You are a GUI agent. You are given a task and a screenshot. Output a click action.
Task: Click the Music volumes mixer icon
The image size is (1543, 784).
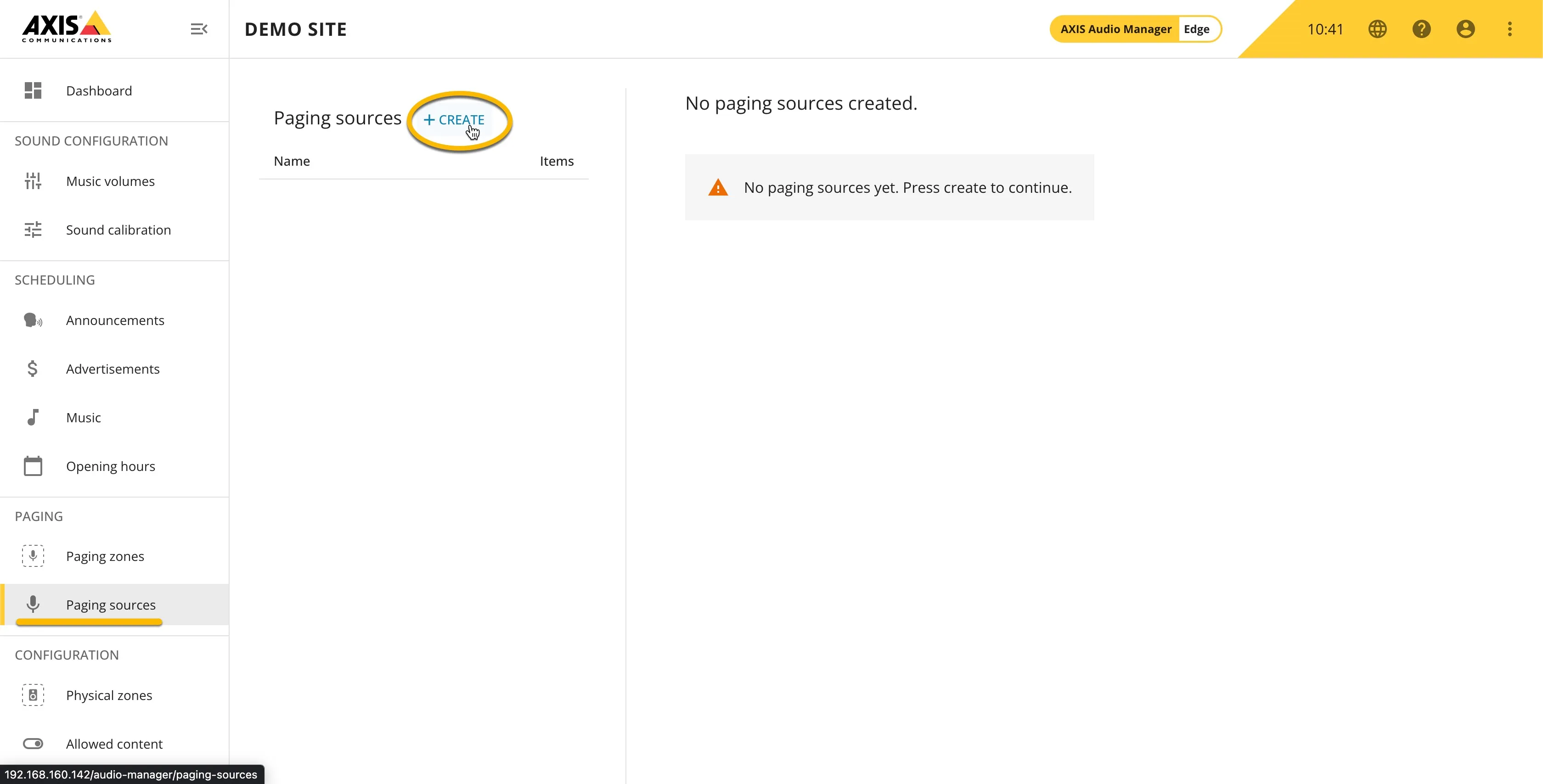click(x=33, y=181)
